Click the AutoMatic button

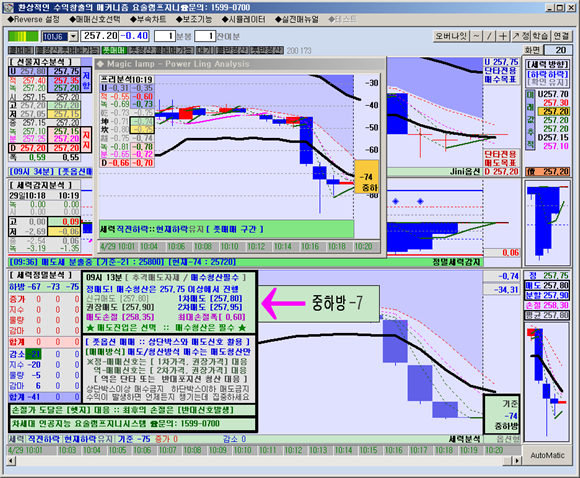(547, 455)
